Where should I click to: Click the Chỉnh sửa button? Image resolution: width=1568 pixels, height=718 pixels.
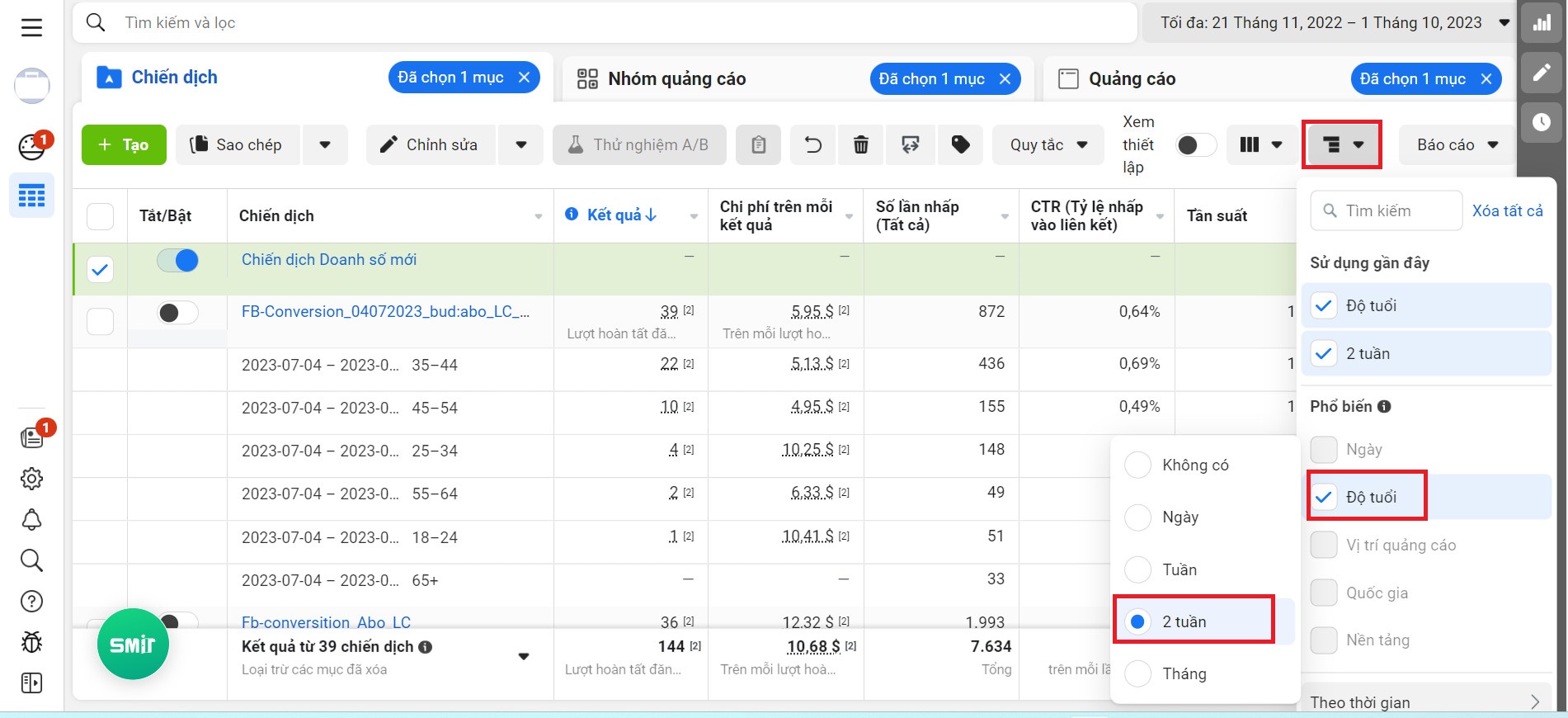(431, 145)
